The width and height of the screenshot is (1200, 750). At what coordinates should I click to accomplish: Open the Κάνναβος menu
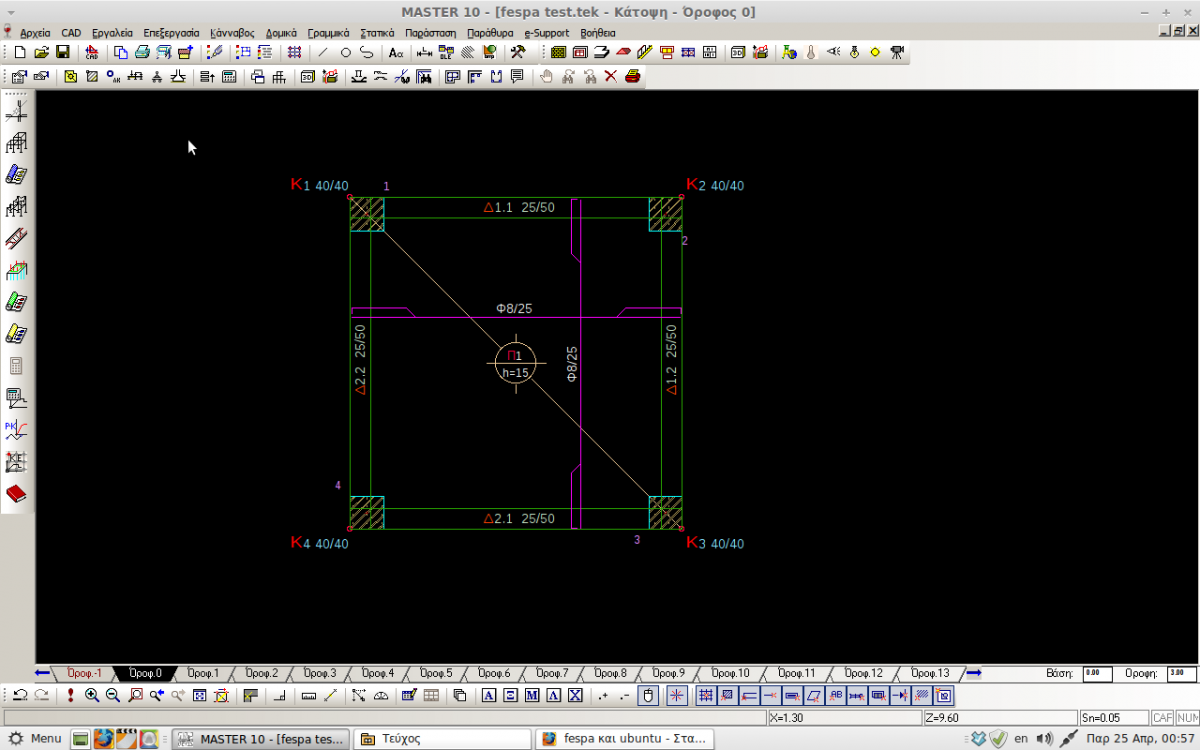[x=232, y=33]
